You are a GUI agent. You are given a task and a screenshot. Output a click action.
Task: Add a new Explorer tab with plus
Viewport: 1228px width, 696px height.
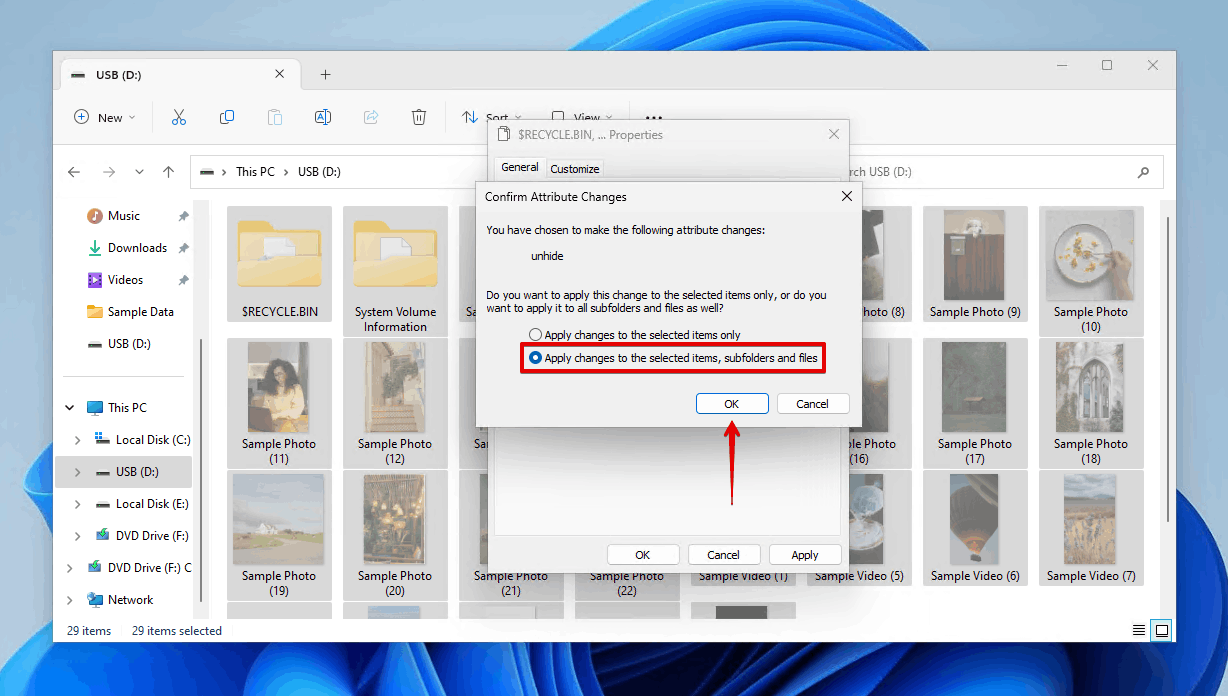tap(325, 75)
